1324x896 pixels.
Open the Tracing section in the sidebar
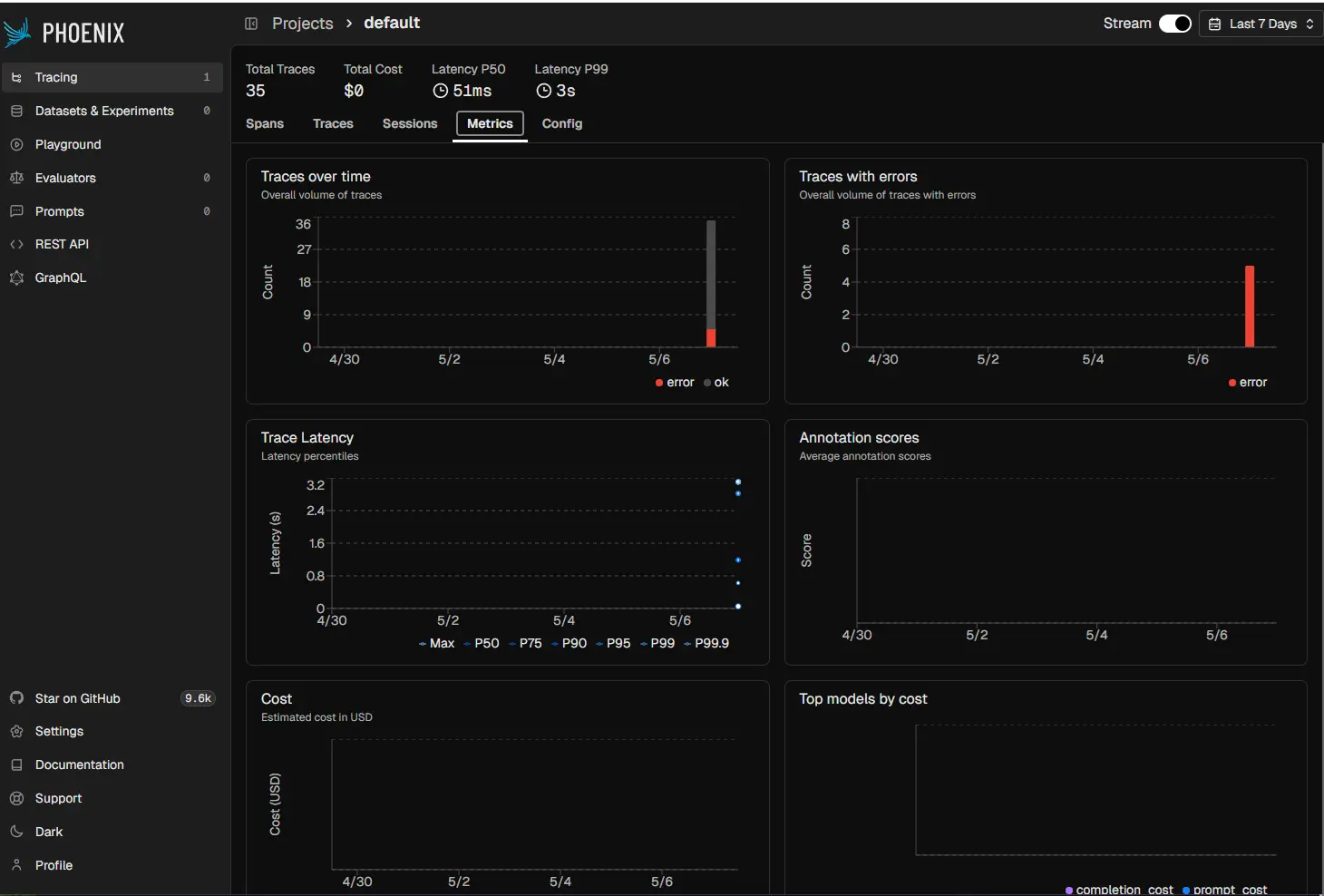click(x=112, y=78)
